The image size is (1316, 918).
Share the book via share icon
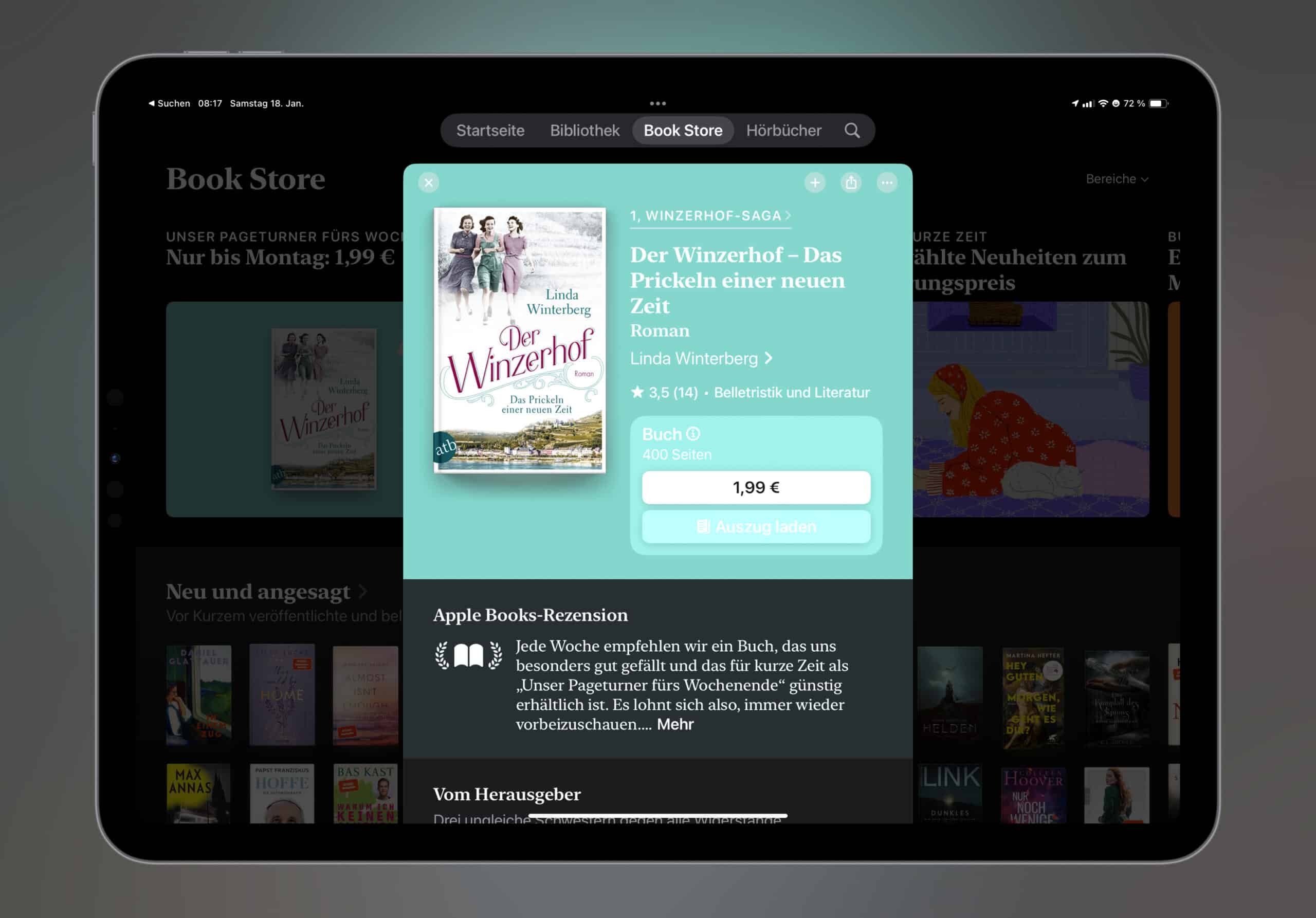coord(851,182)
